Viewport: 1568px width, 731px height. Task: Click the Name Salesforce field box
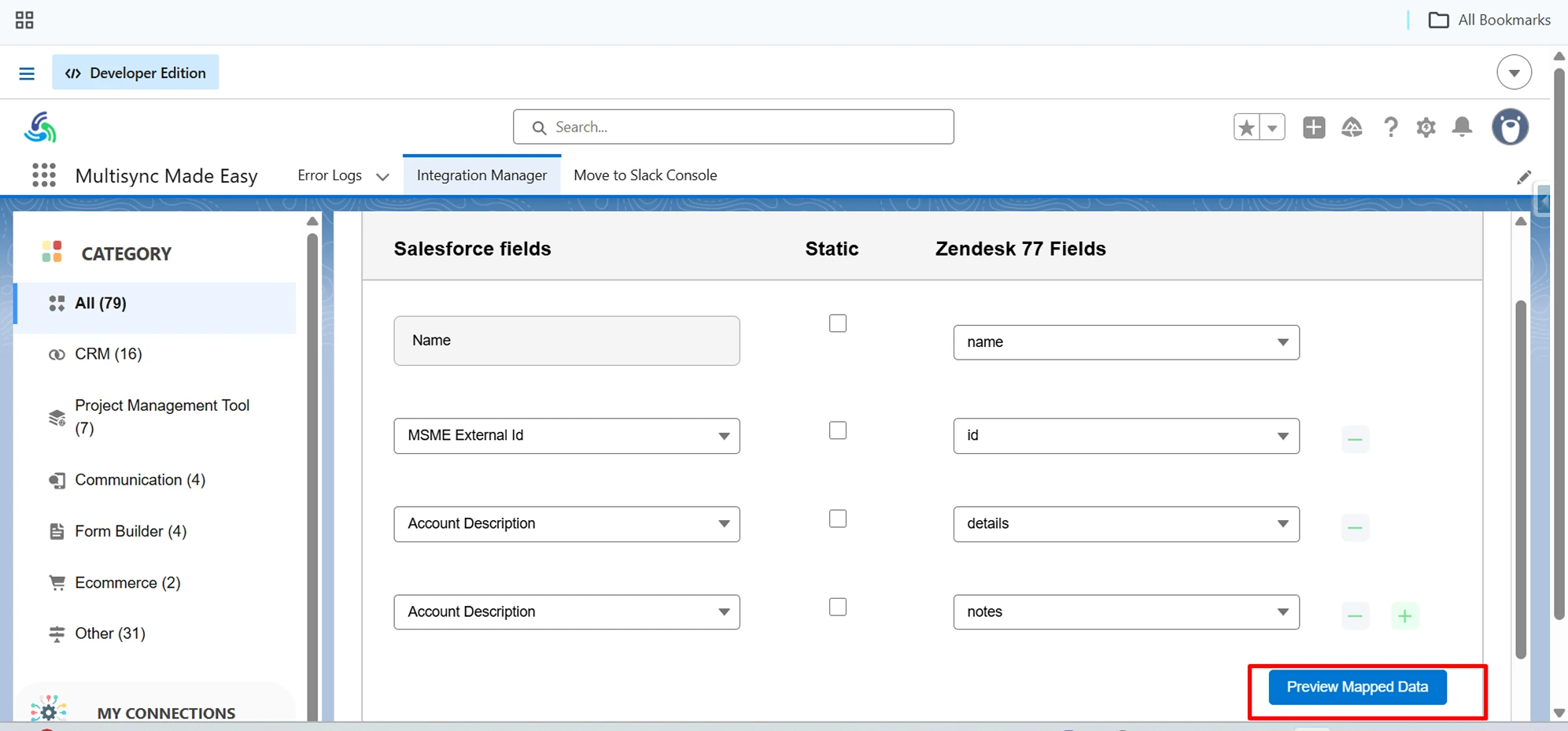click(566, 341)
